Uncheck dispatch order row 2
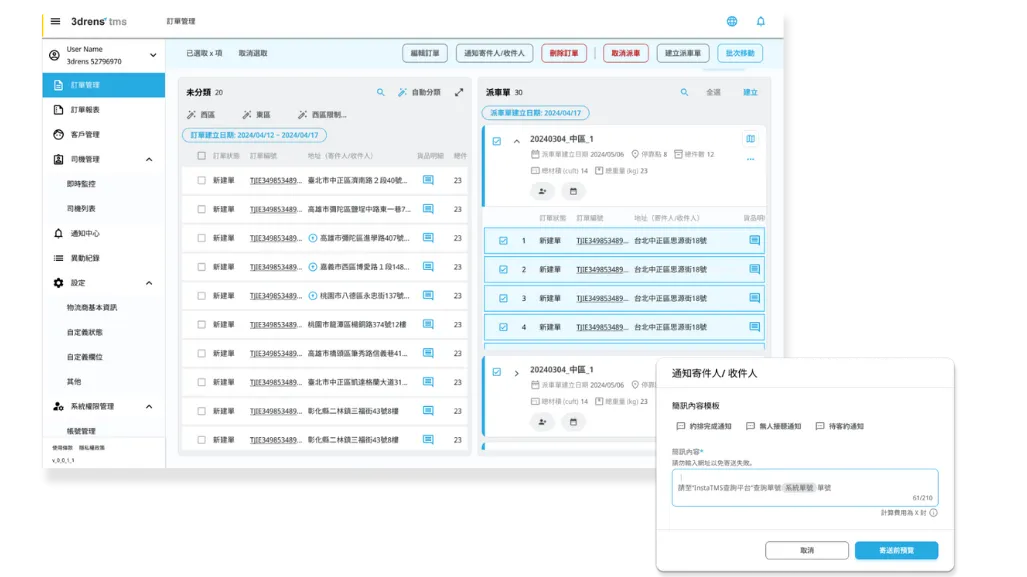Screen dimensions: 1027x577 pyautogui.click(x=503, y=269)
